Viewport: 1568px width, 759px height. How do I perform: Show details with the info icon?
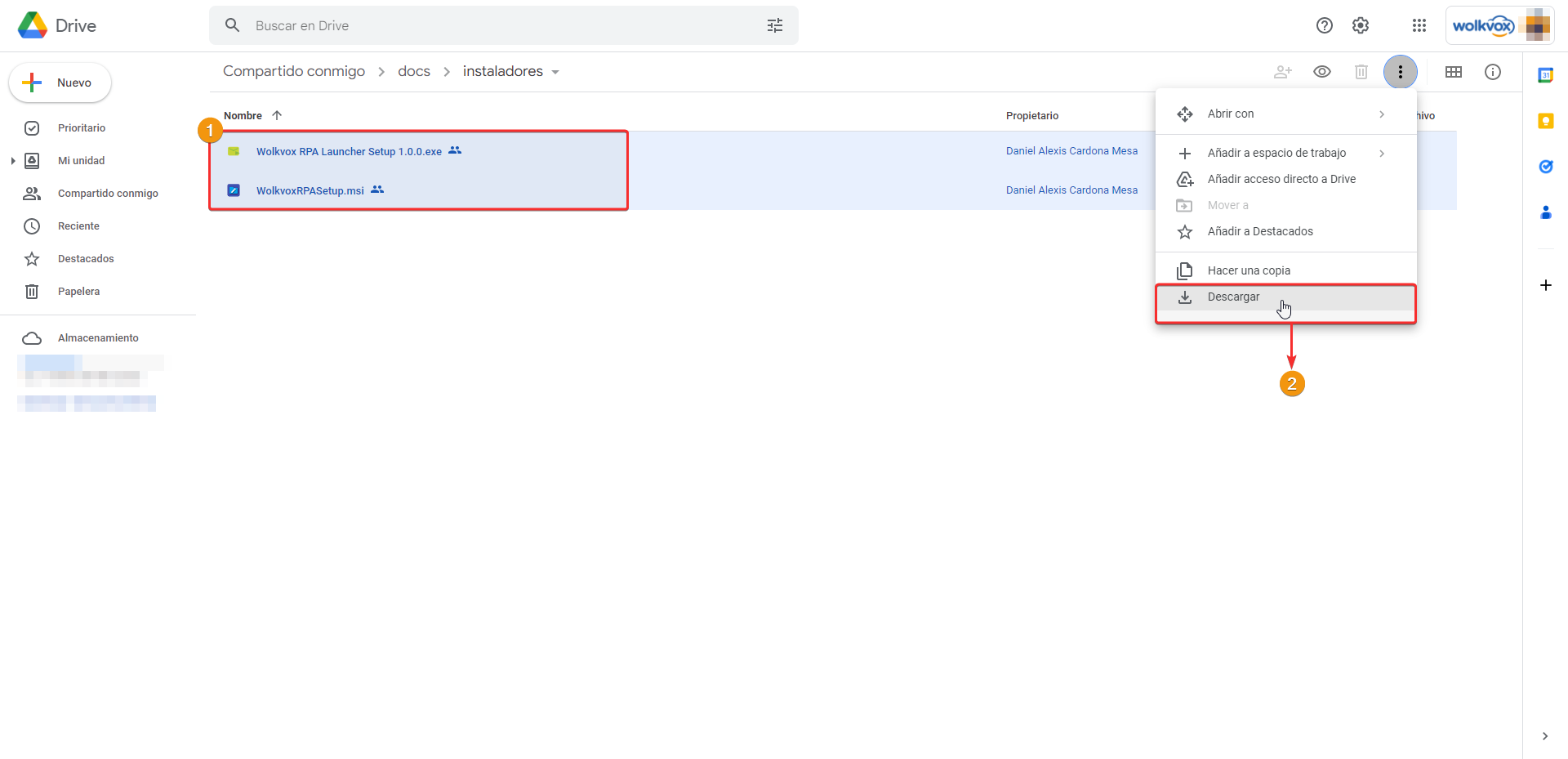pos(1493,72)
